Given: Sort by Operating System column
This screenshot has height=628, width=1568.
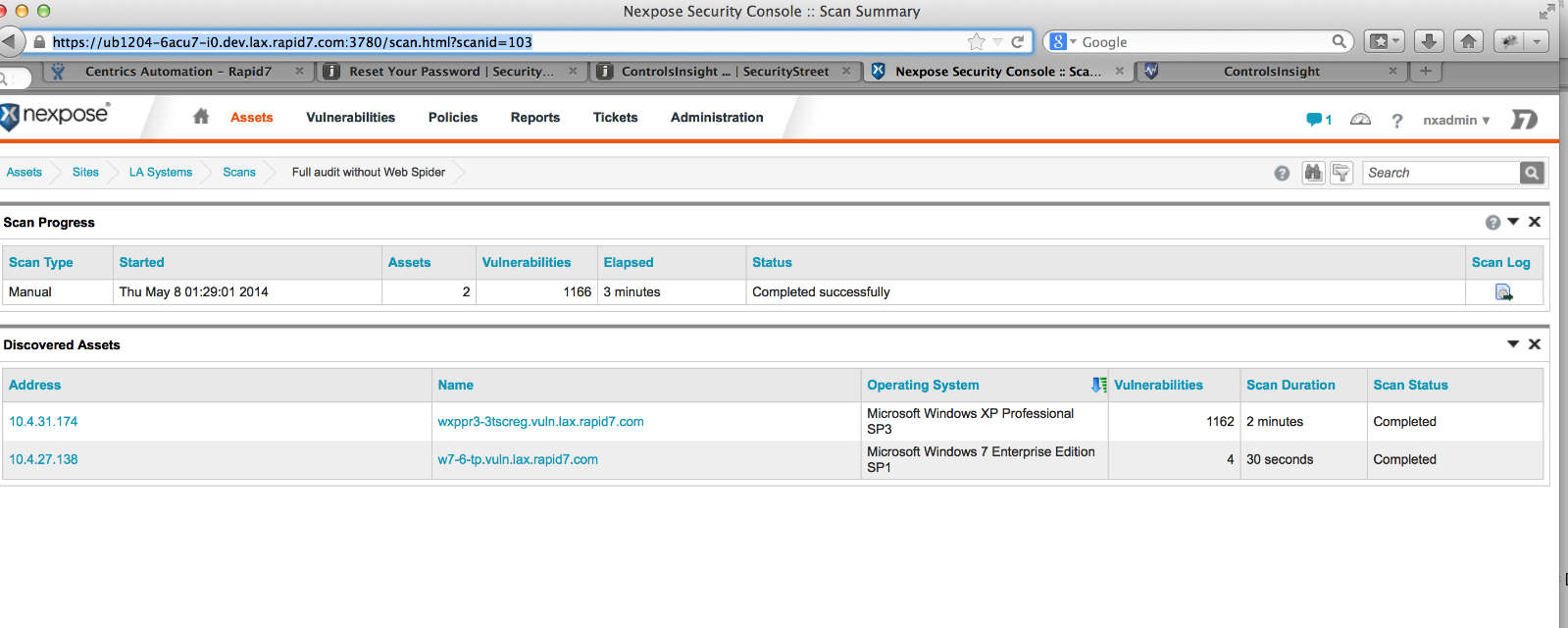Looking at the screenshot, I should [923, 386].
